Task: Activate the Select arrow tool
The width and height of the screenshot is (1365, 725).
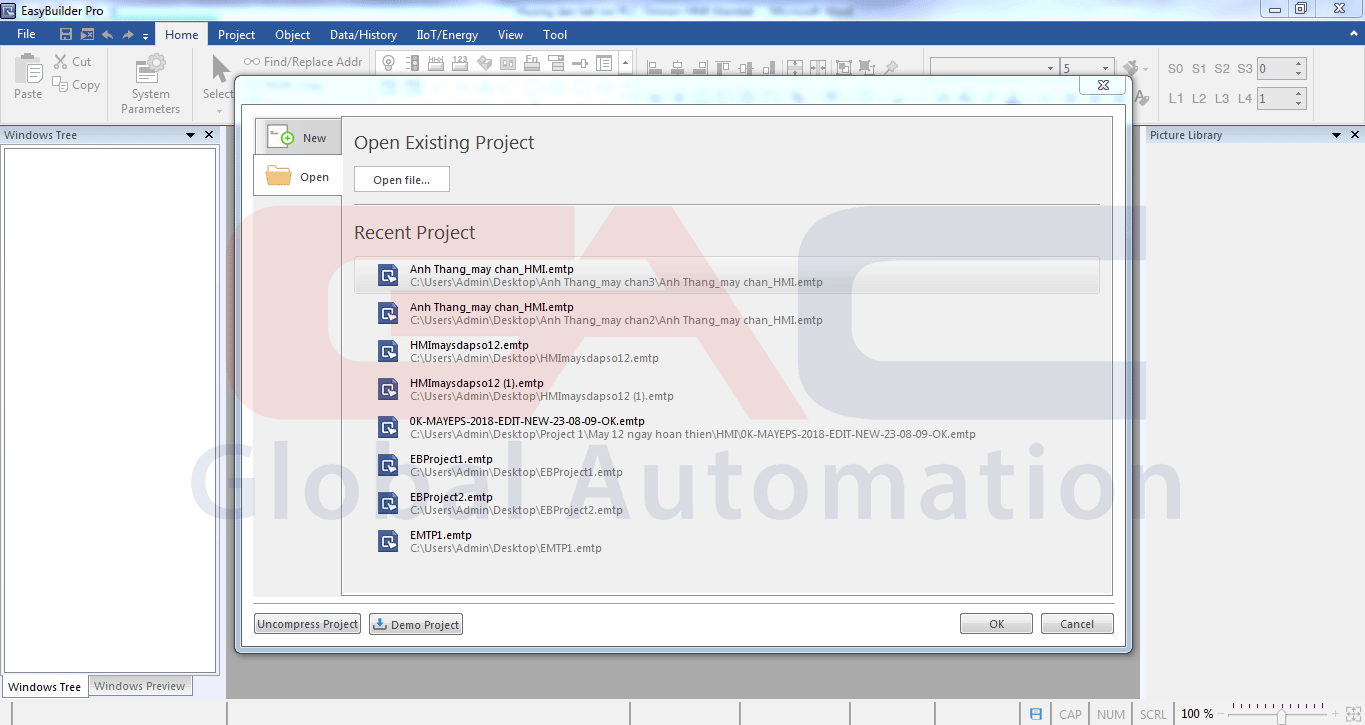Action: 220,70
